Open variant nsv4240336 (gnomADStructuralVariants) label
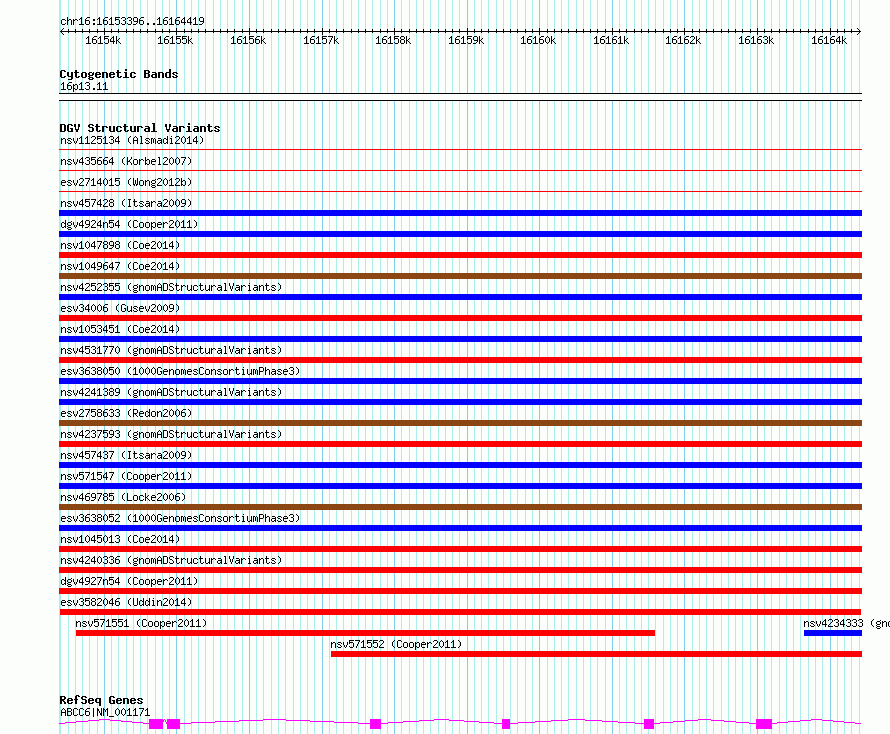The width and height of the screenshot is (890, 734). tap(171, 560)
